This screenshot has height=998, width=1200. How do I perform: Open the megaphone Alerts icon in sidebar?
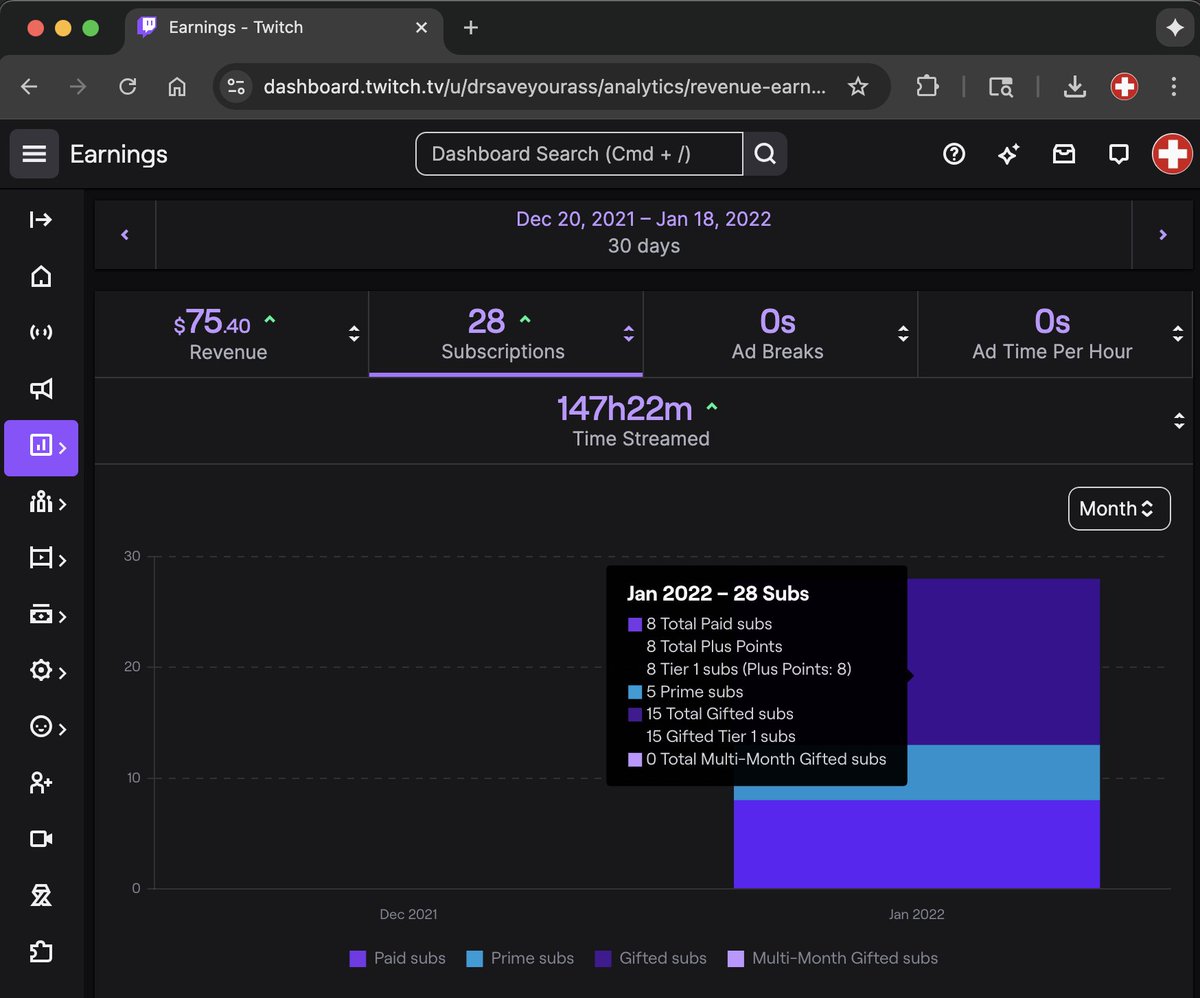pos(41,389)
